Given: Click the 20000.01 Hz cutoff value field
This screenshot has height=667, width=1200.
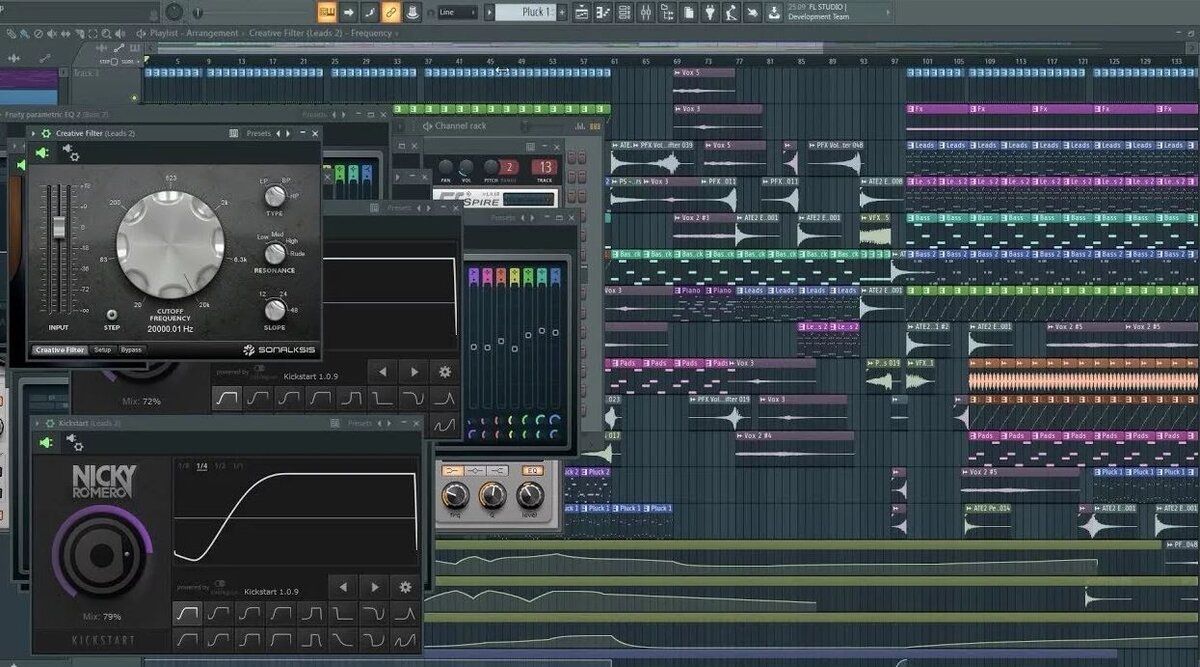Looking at the screenshot, I should [171, 329].
